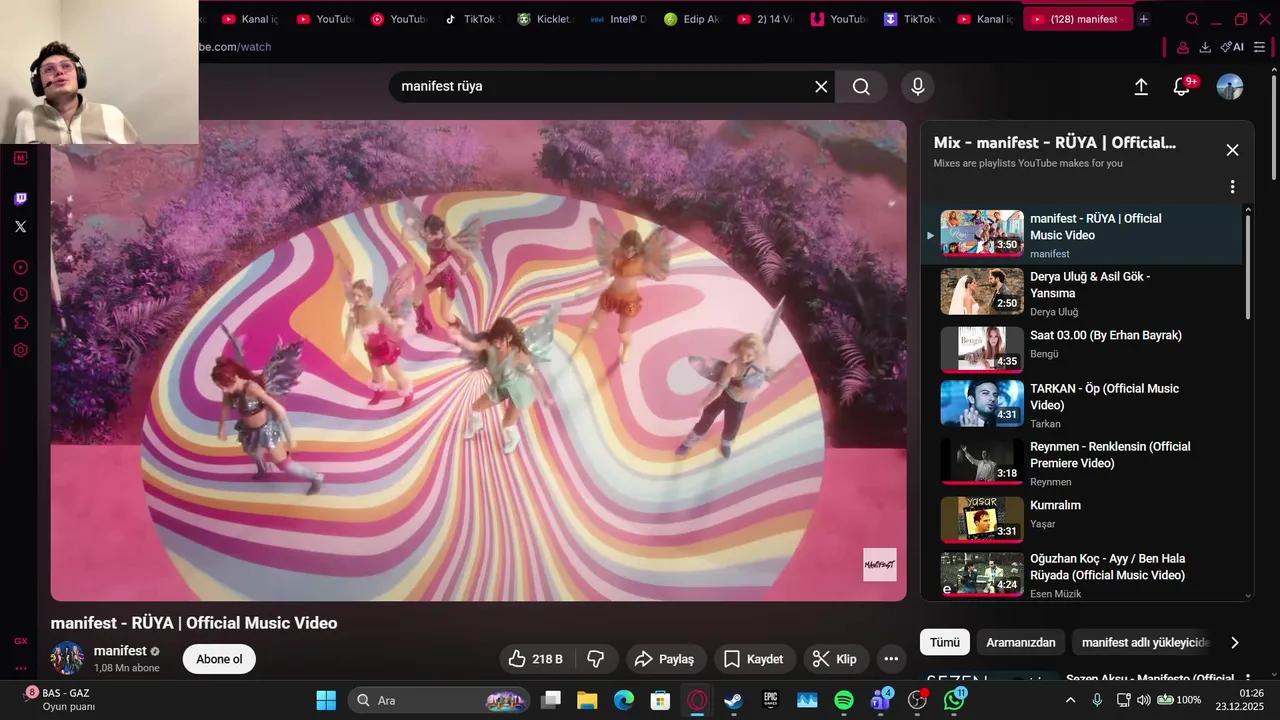Screen dimensions: 1280x720
Task: Dislike the video with thumbs down
Action: pyautogui.click(x=596, y=659)
